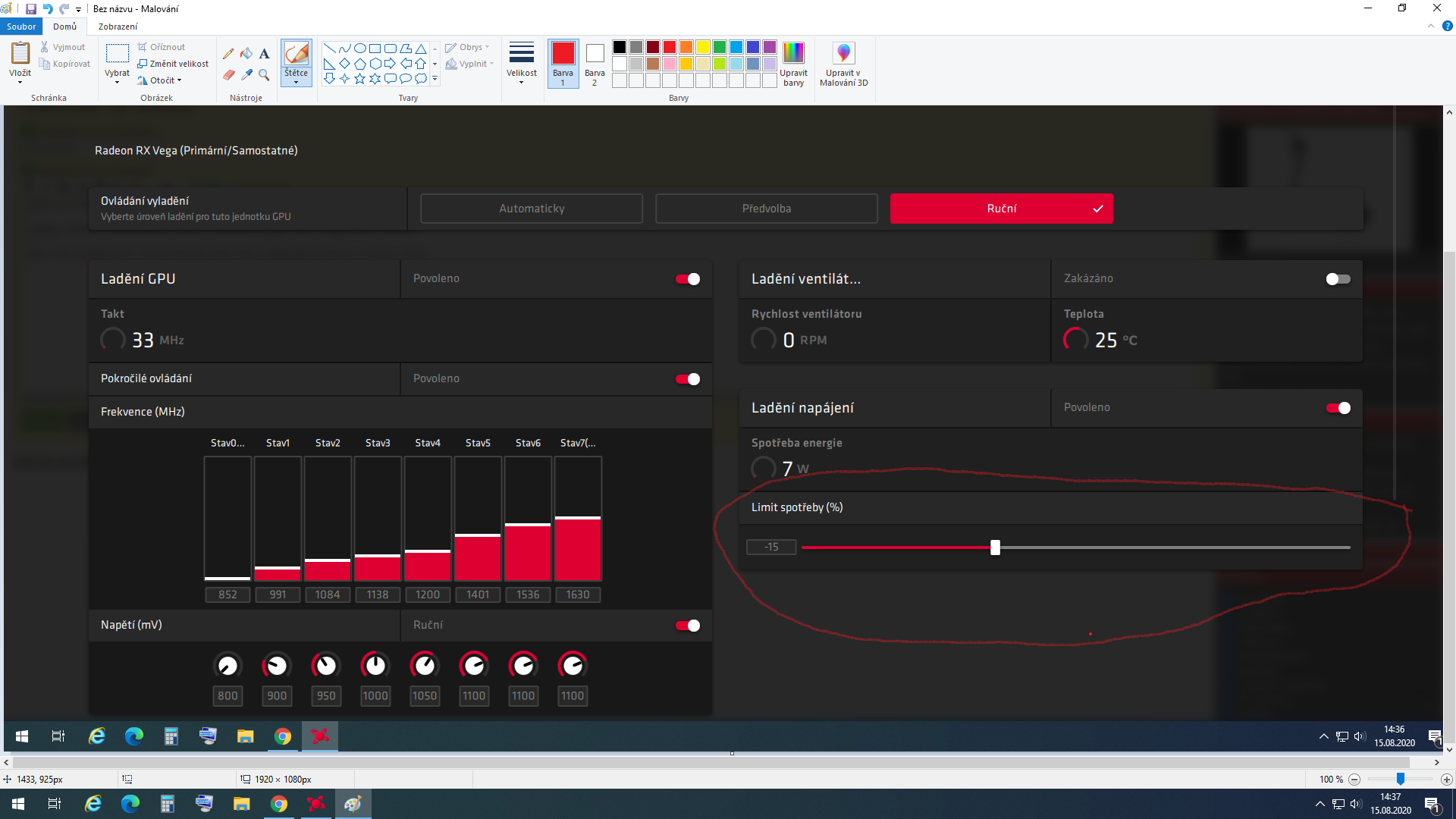Choose the Line shape

tap(330, 48)
